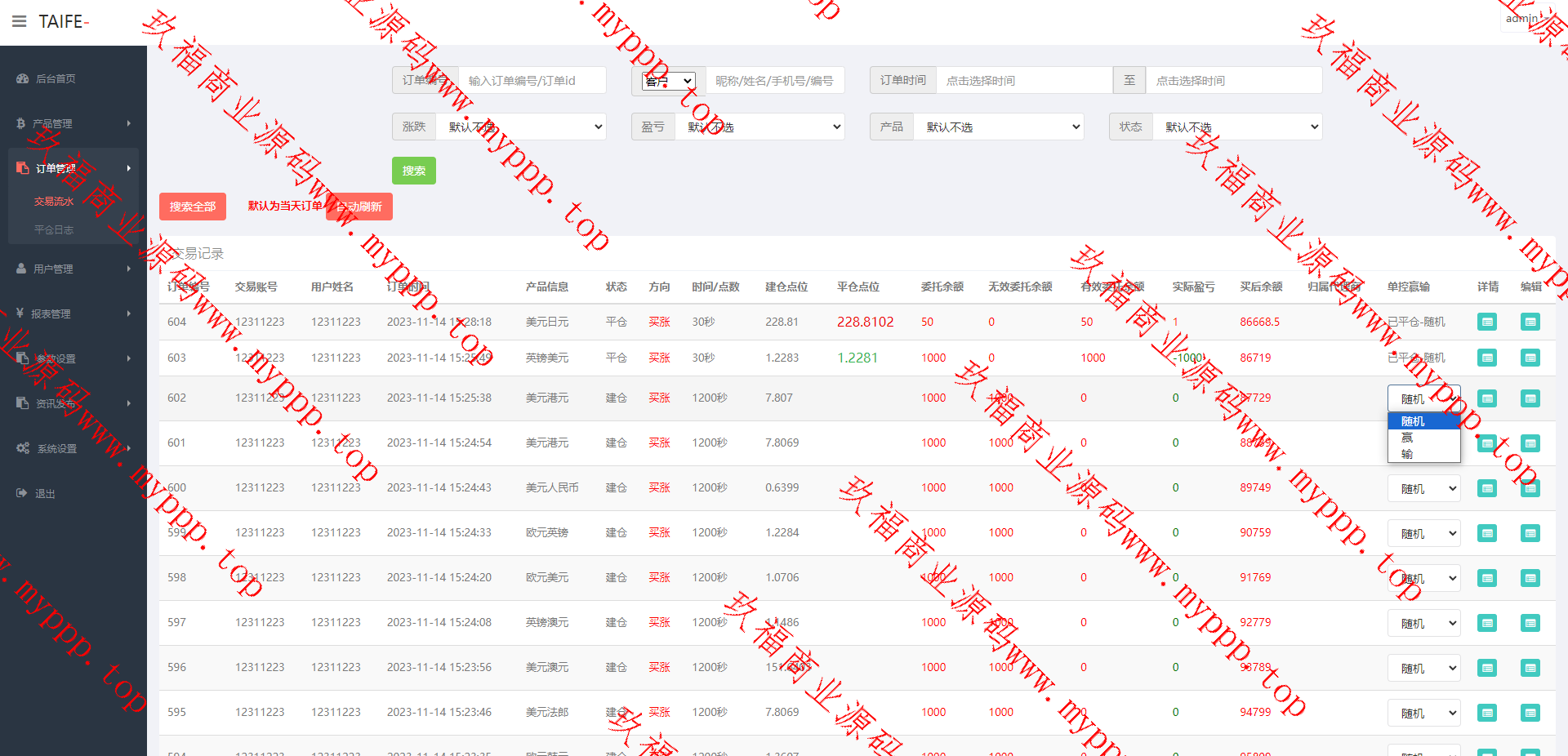
Task: Open edit icon for order 603
Action: point(1530,358)
